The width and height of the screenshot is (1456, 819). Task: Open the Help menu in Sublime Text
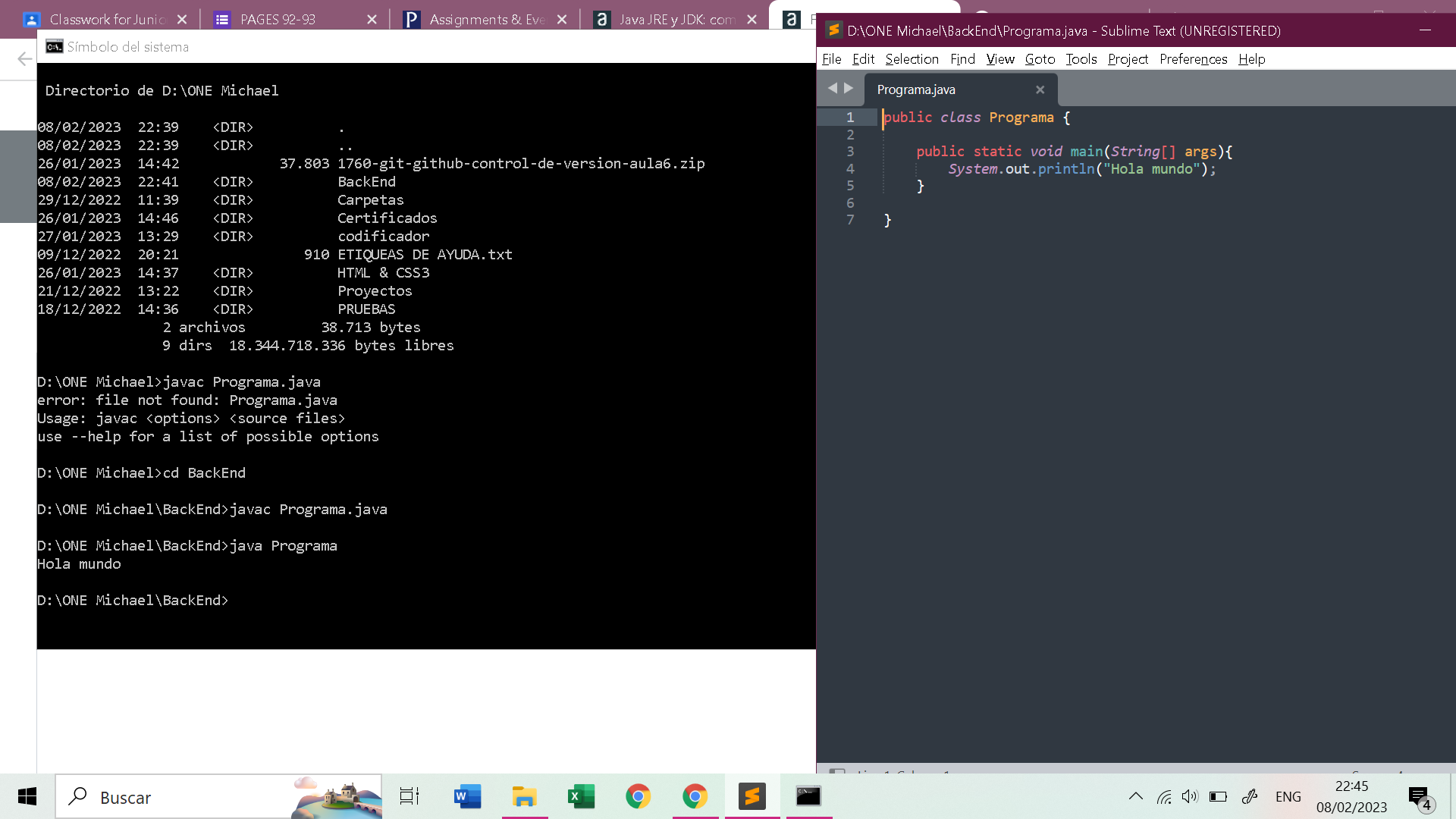1251,59
